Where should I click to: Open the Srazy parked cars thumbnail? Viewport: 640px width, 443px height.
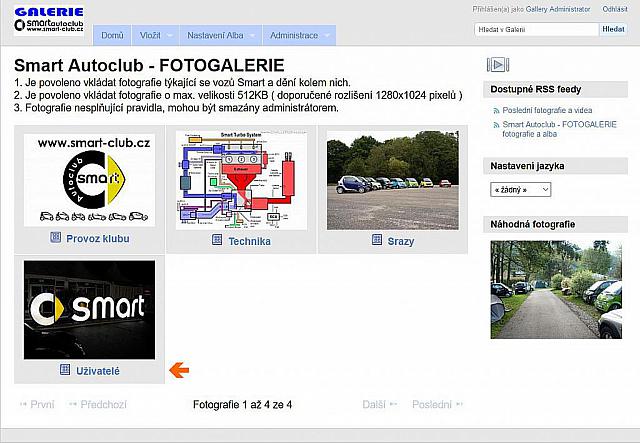coord(393,180)
